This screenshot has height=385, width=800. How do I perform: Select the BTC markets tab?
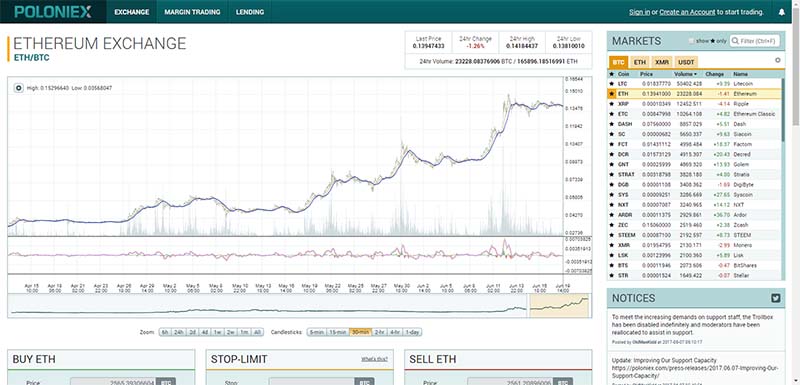(x=618, y=62)
